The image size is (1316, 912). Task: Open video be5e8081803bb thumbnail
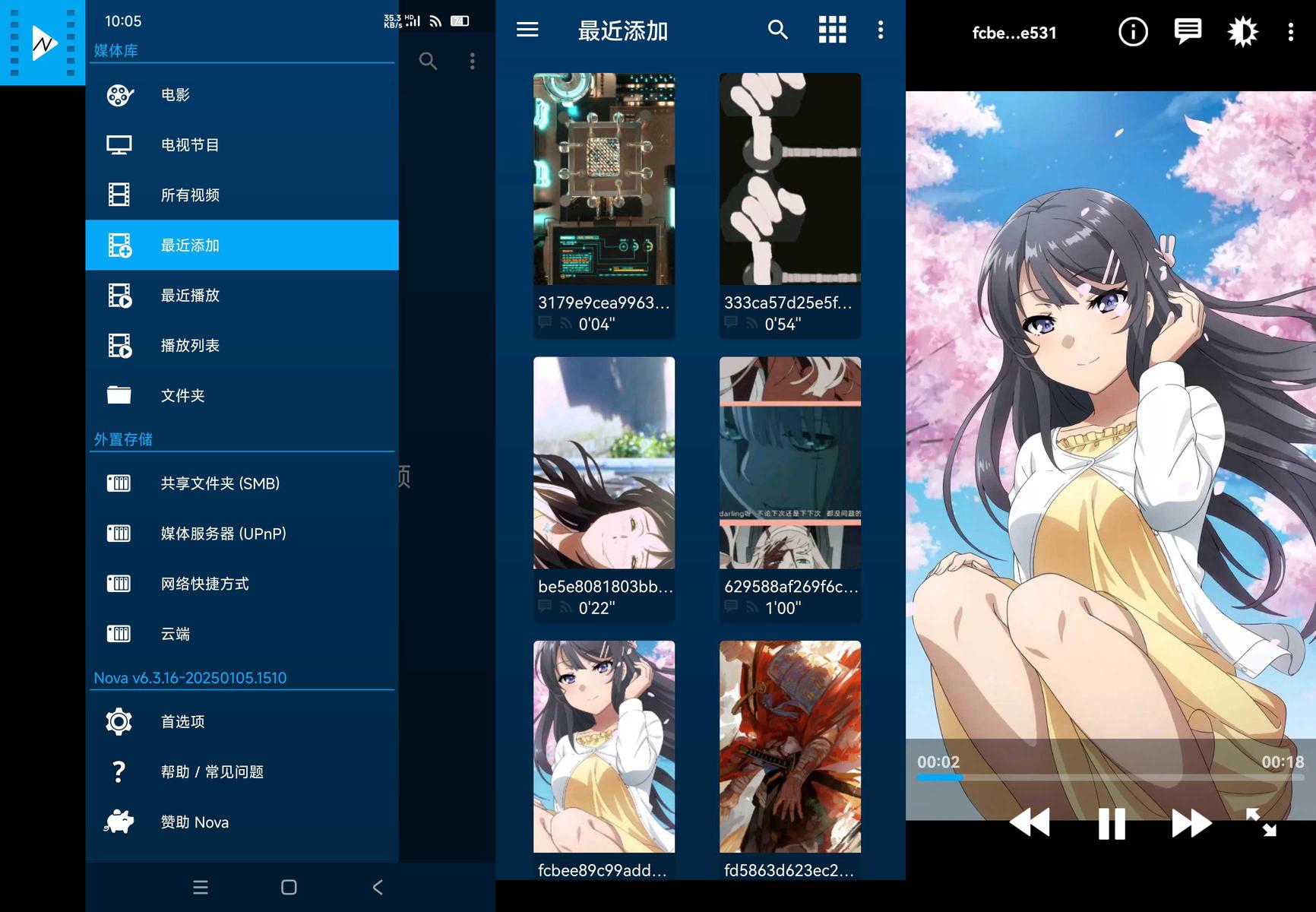(x=604, y=463)
